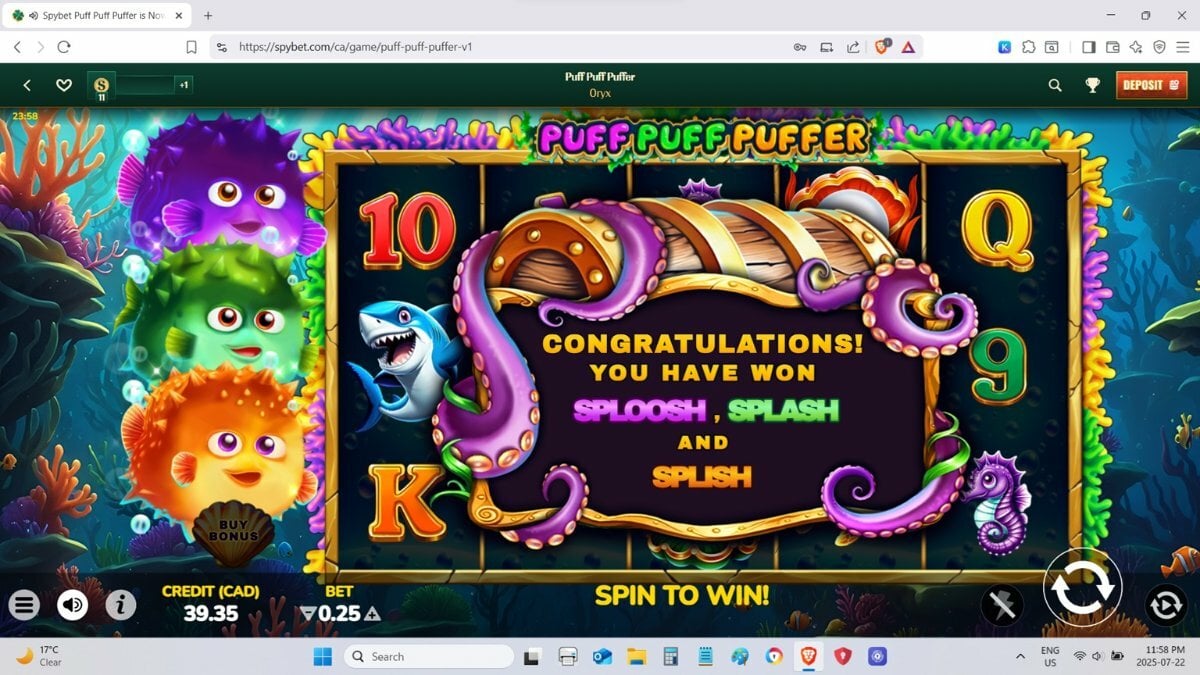Increase the bet with up arrow
1200x675 pixels.
372,614
